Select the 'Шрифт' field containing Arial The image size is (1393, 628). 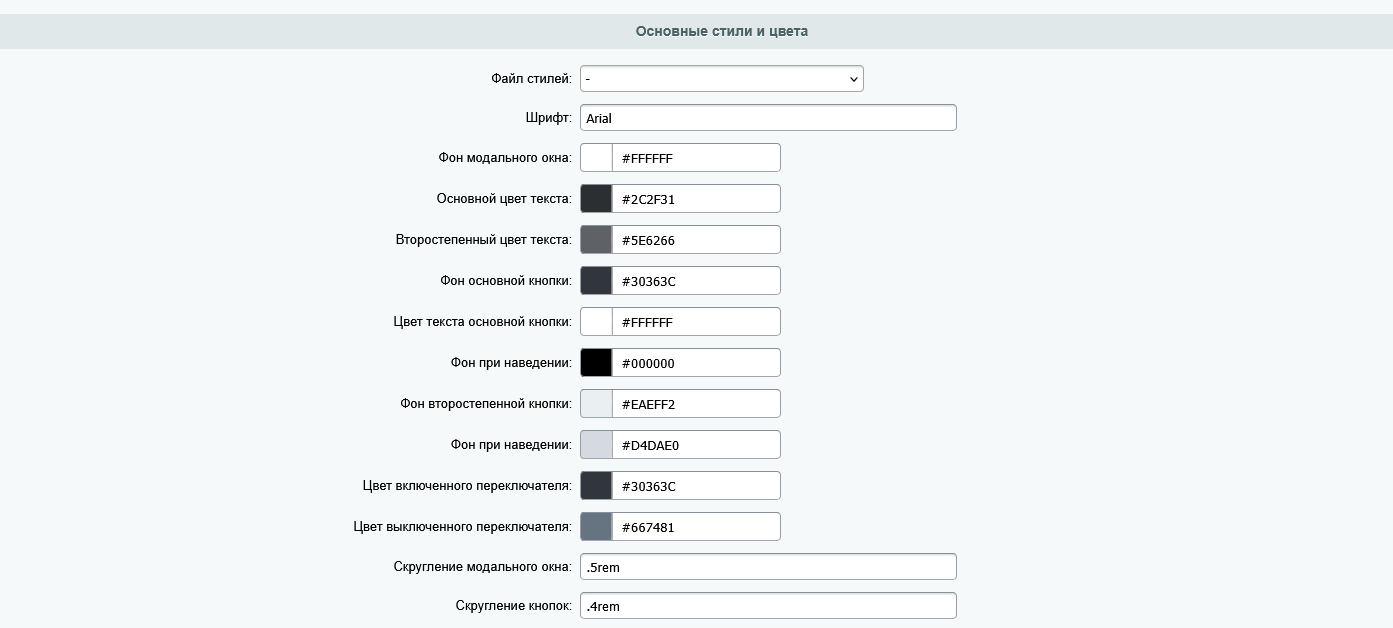point(768,117)
